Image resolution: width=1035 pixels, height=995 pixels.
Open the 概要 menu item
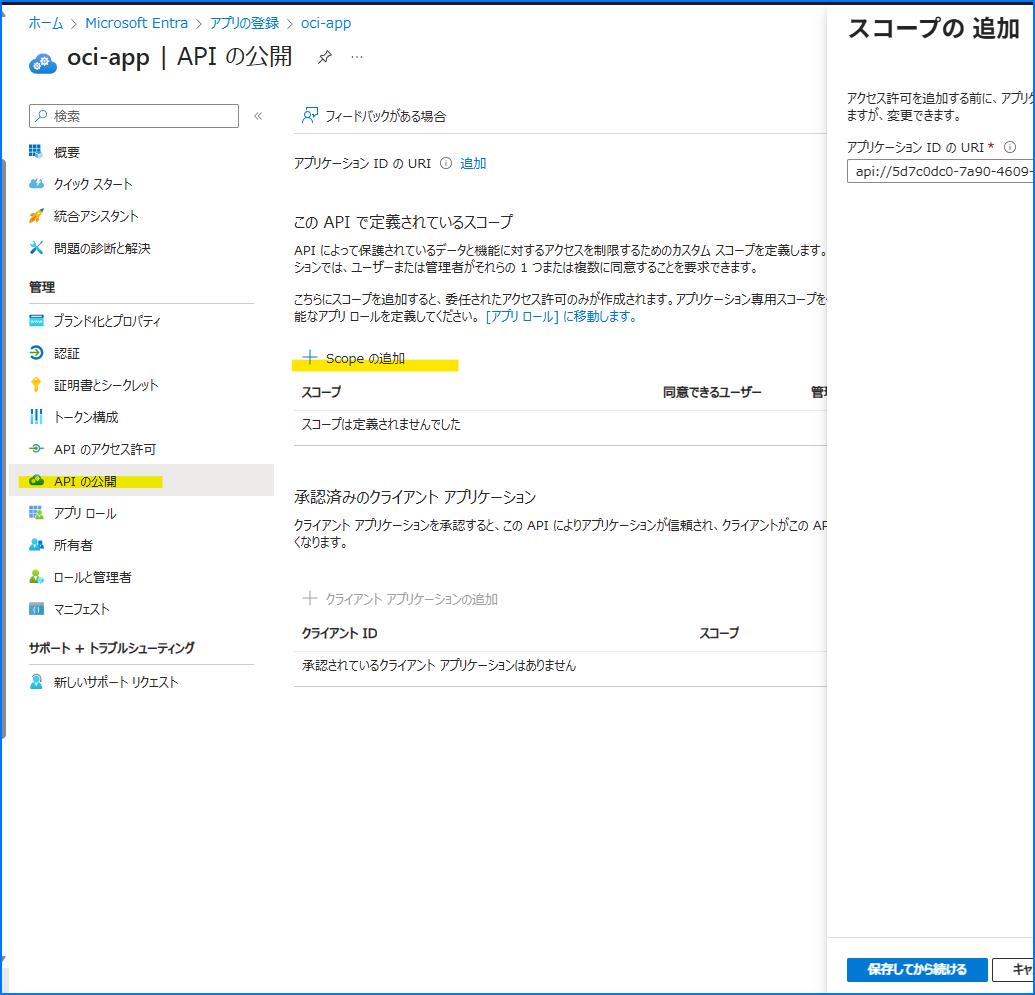67,153
